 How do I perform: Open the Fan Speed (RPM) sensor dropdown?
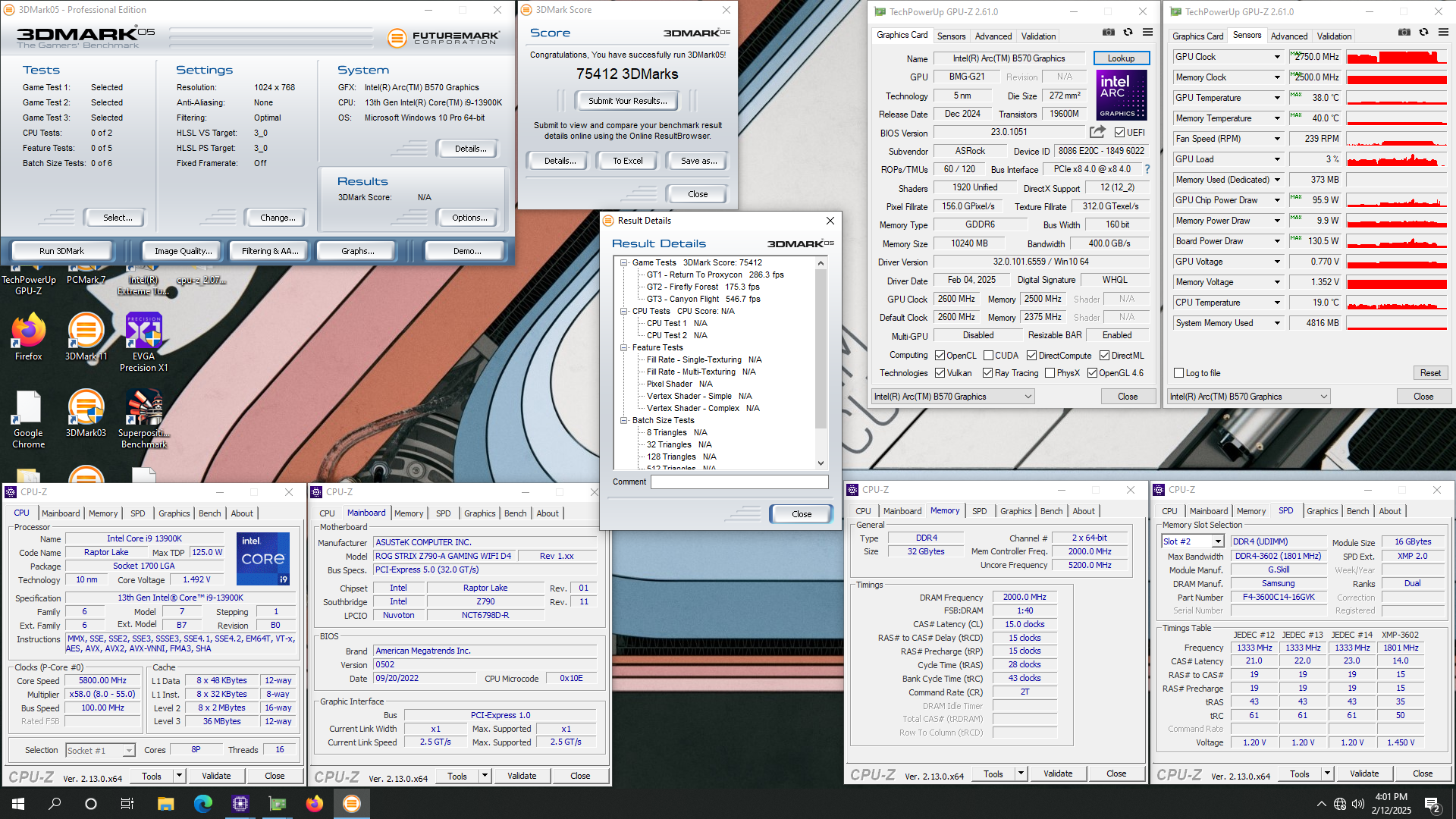pyautogui.click(x=1277, y=139)
